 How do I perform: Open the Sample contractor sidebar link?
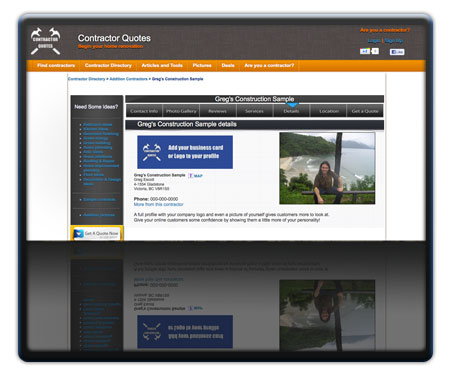(99, 199)
